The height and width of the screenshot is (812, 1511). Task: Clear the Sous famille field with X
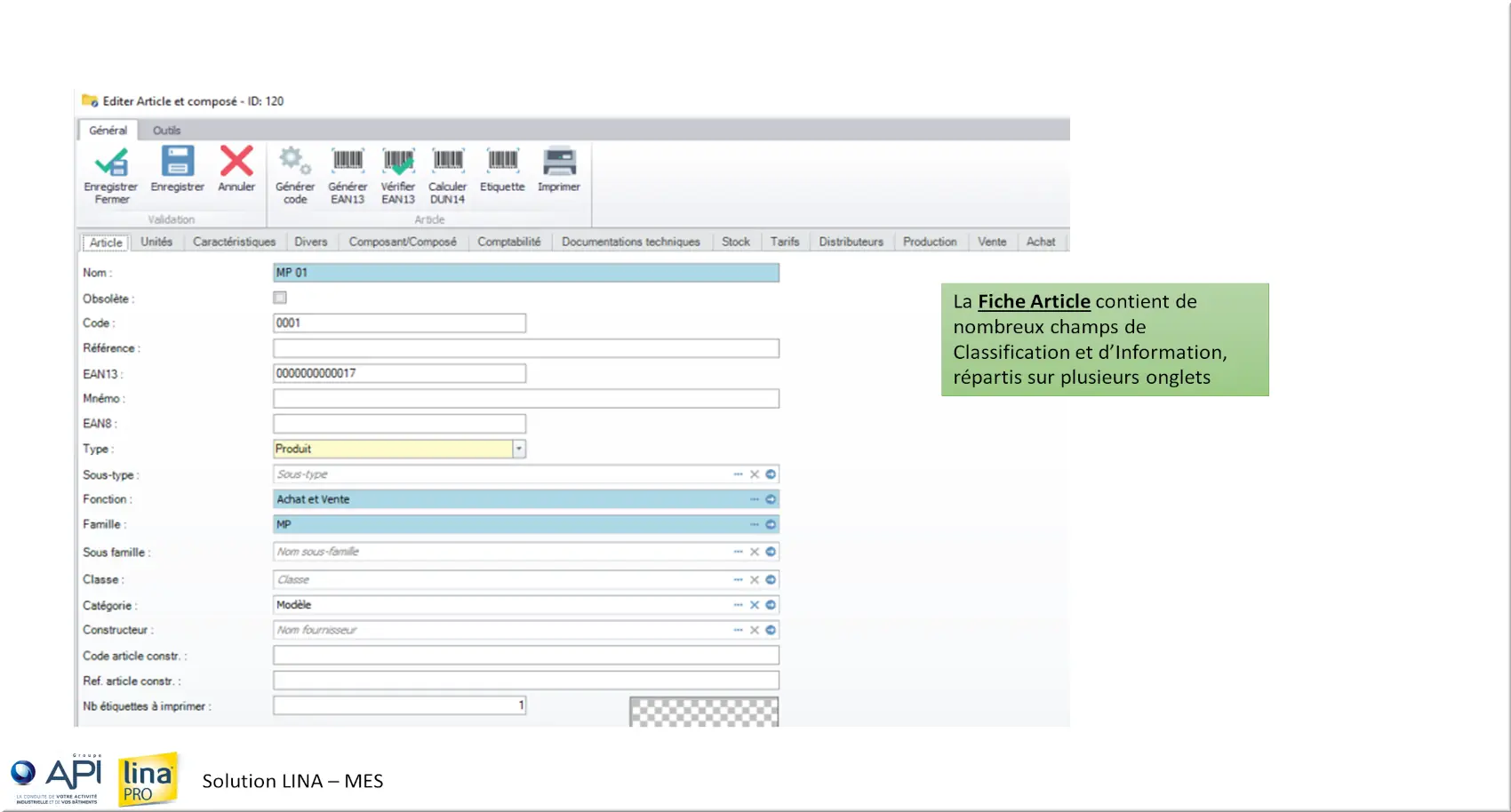pyautogui.click(x=754, y=552)
